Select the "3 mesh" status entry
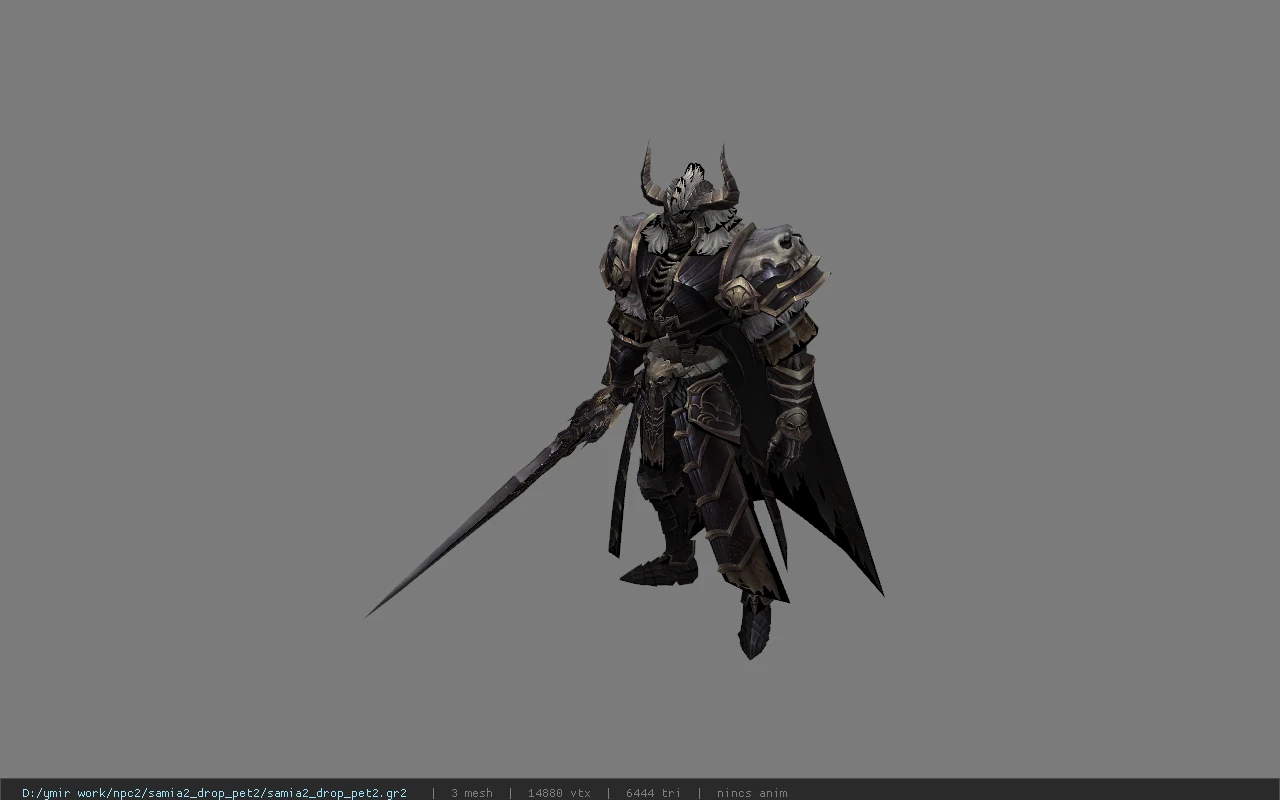1280x800 pixels. [x=471, y=793]
